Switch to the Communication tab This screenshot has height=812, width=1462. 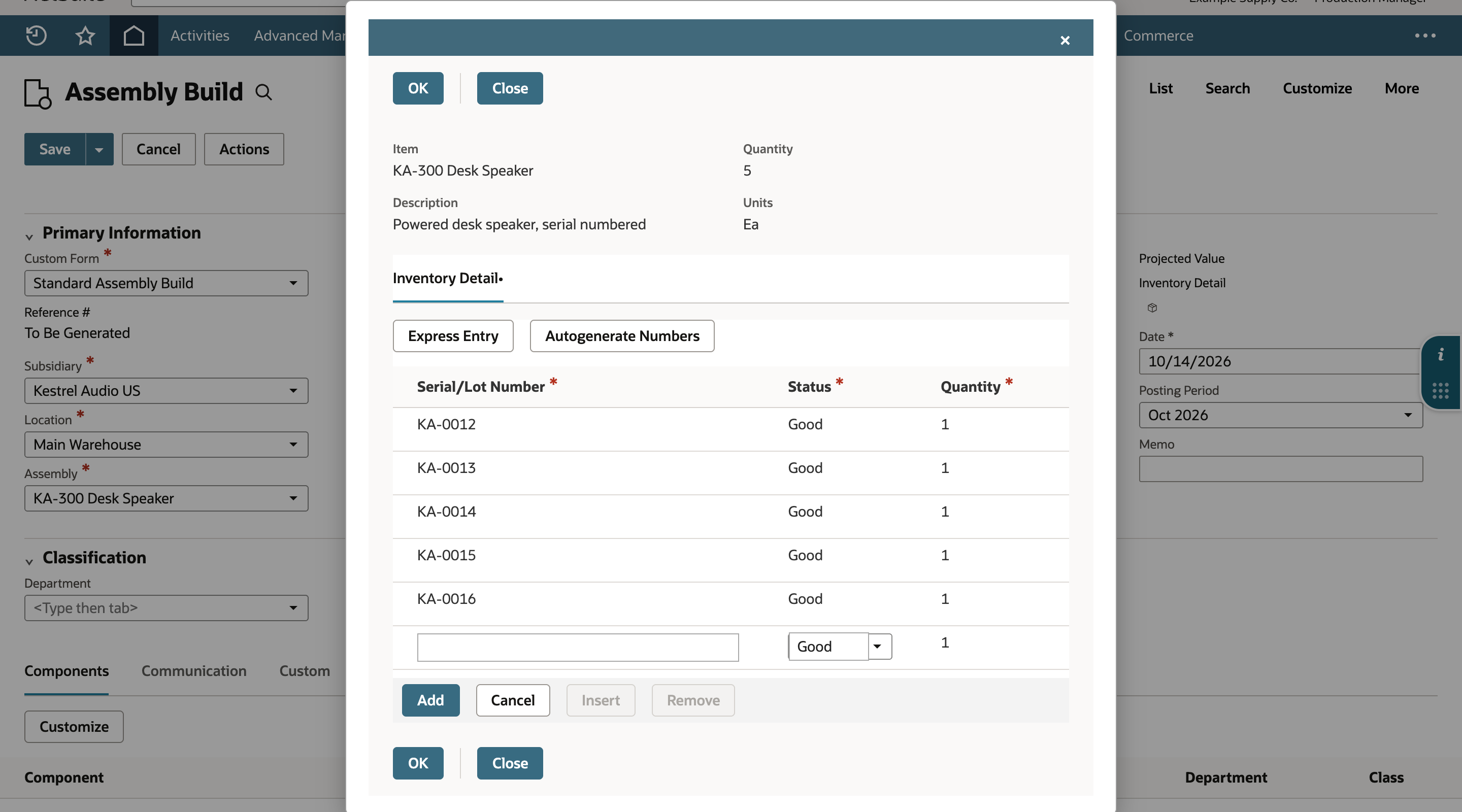193,671
